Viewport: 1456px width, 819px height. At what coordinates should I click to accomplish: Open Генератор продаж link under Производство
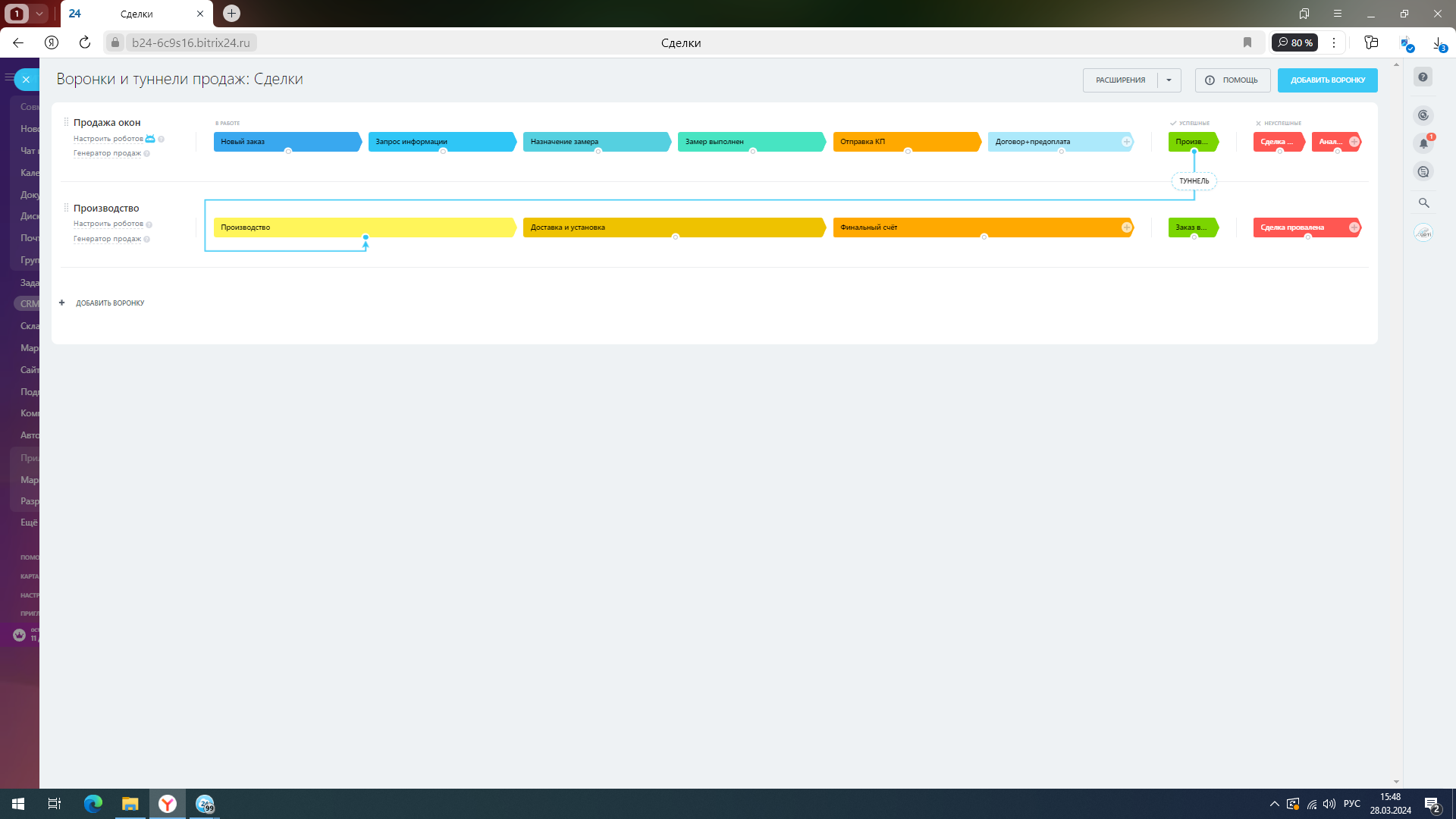(107, 239)
